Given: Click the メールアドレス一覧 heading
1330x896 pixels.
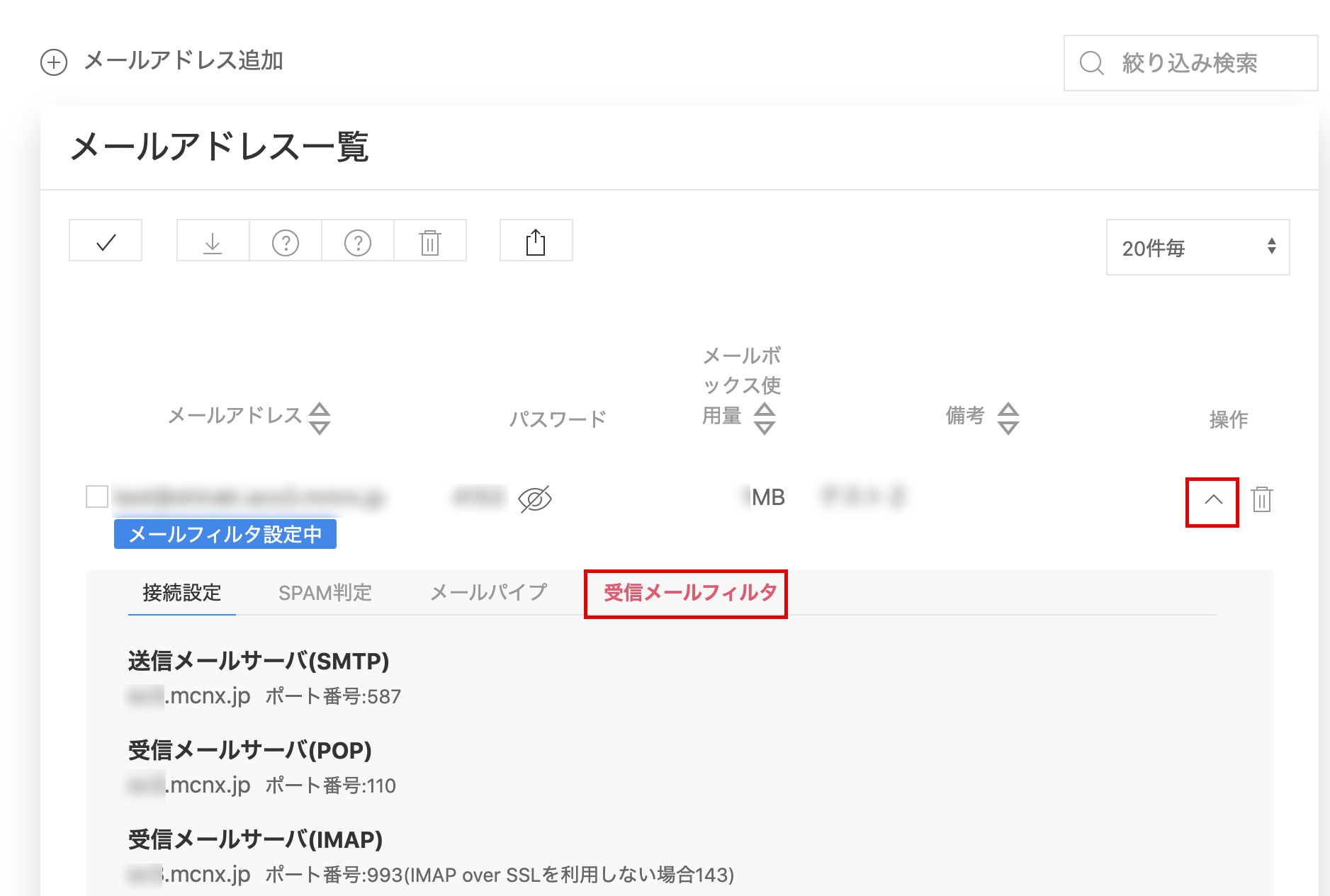Looking at the screenshot, I should pos(220,147).
